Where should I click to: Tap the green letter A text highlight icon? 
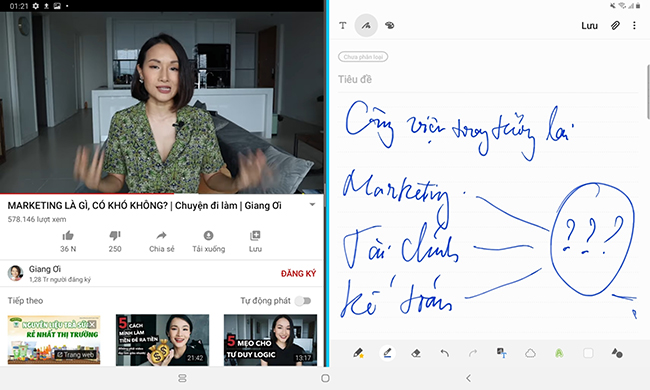tap(559, 353)
